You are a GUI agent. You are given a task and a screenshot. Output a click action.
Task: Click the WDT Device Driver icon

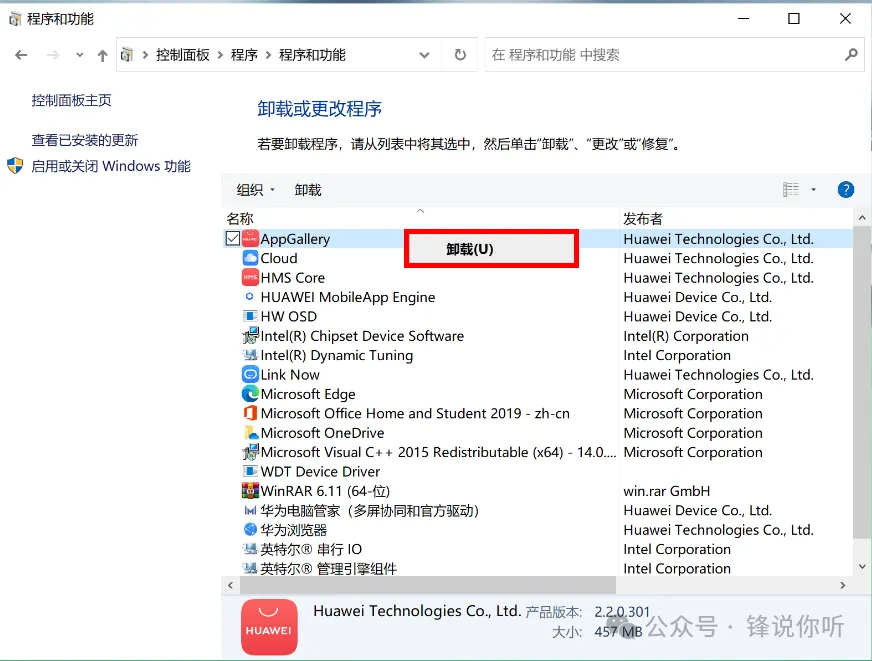pos(250,471)
